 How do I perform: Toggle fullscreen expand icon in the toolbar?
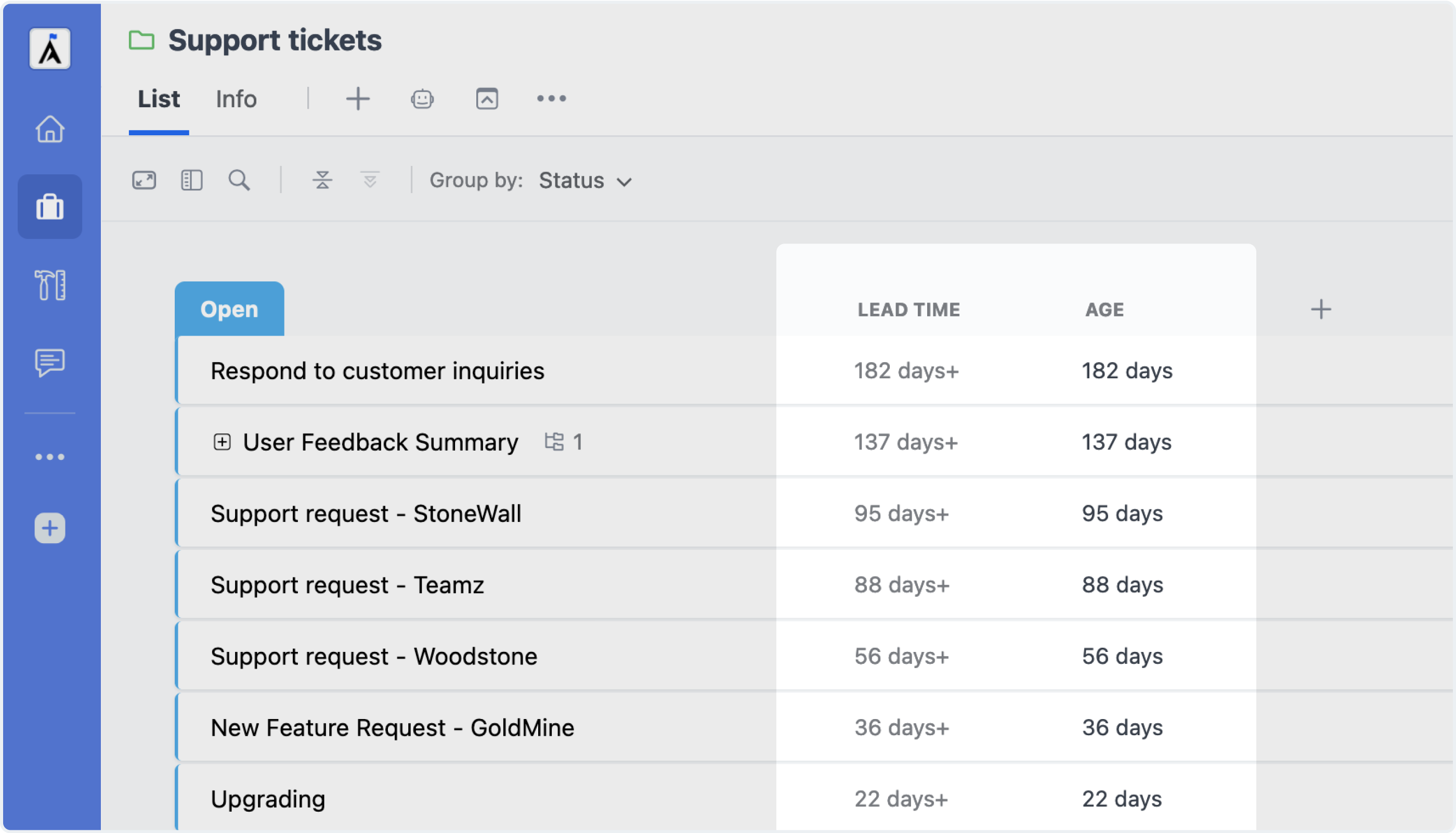click(x=144, y=180)
